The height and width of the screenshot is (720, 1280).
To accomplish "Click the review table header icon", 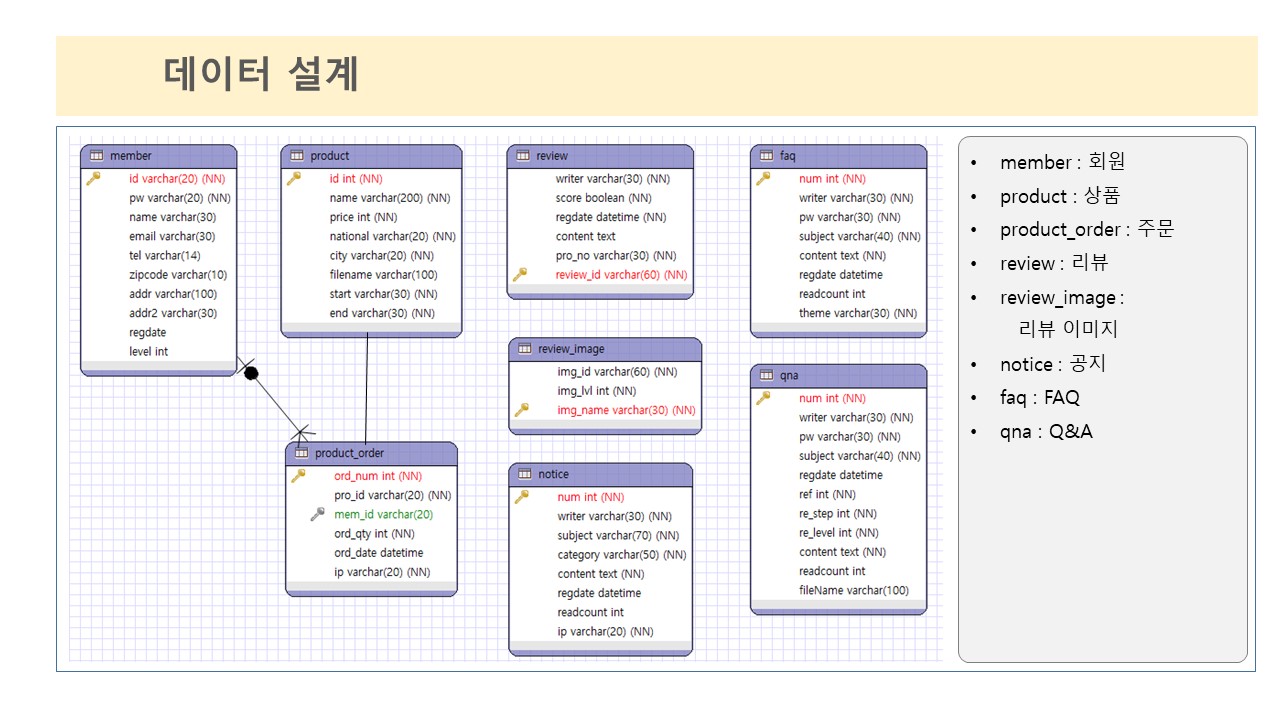I will click(523, 156).
